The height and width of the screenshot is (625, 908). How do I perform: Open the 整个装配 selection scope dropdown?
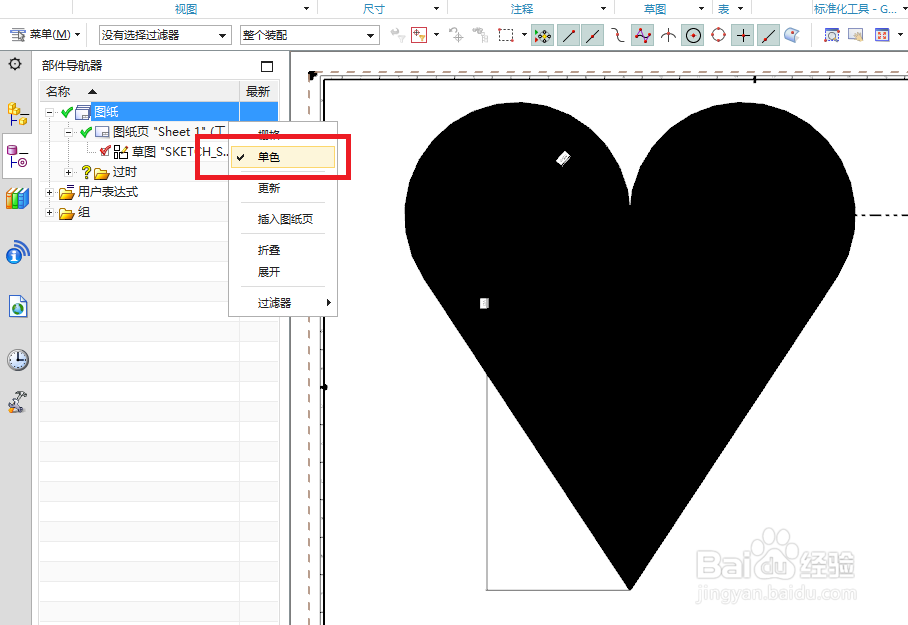[x=309, y=34]
